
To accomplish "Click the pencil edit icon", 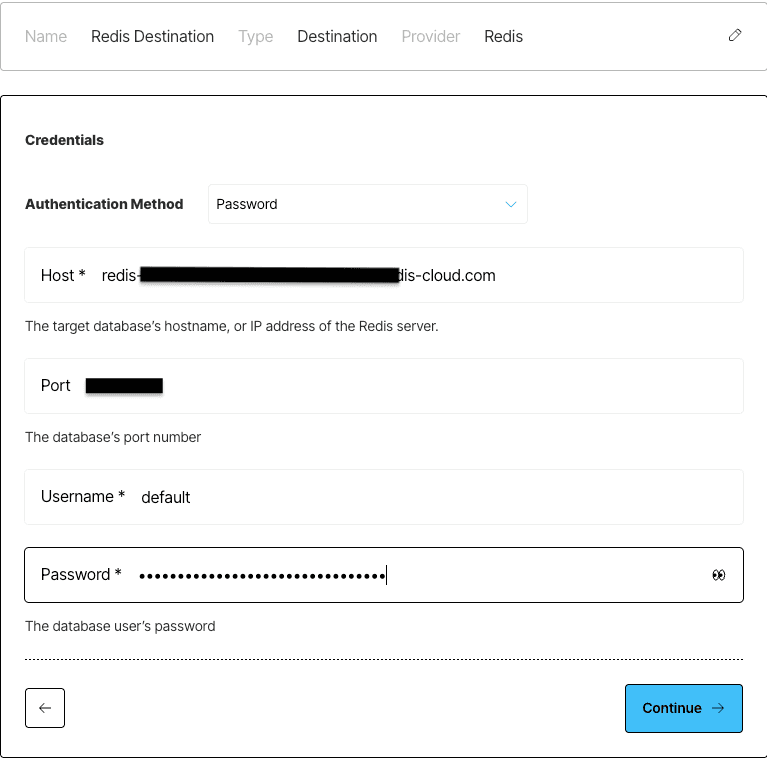I will point(735,35).
